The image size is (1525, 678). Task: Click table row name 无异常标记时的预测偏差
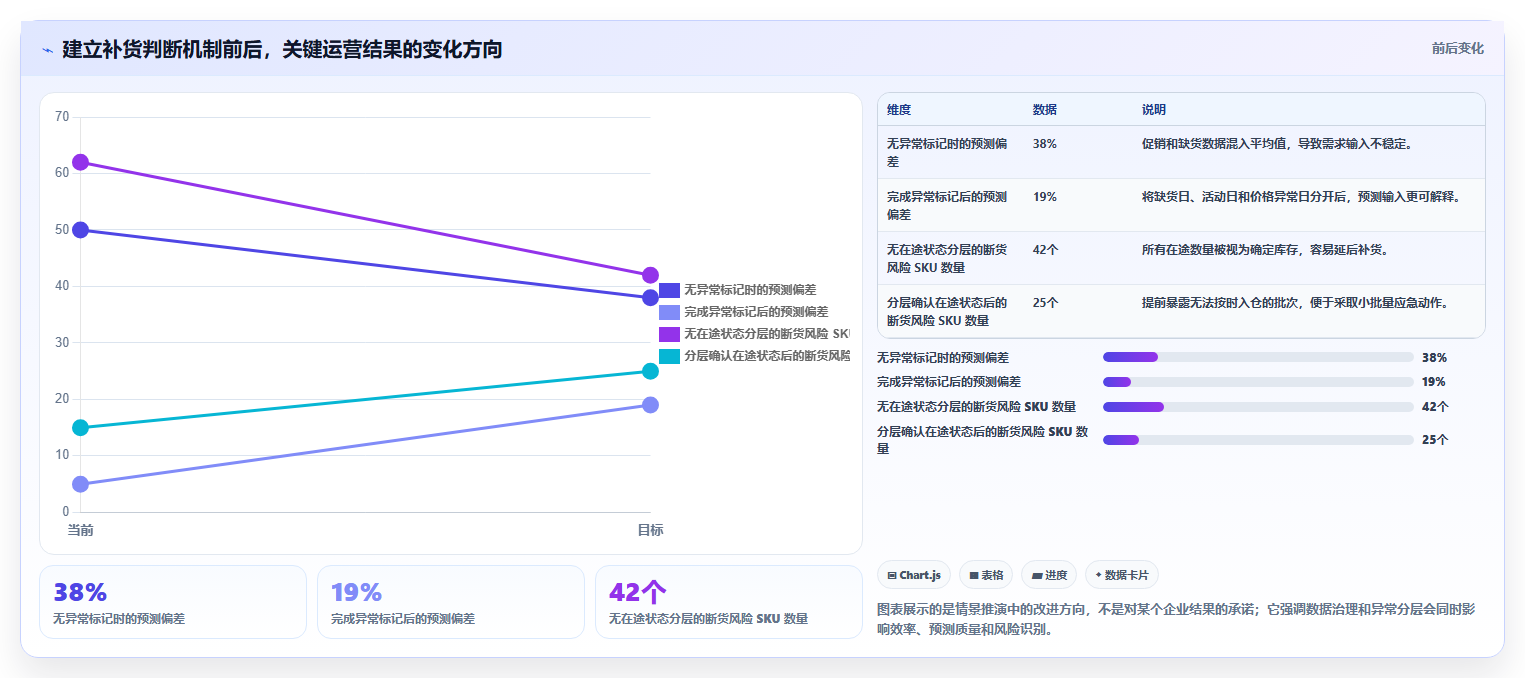pyautogui.click(x=947, y=152)
